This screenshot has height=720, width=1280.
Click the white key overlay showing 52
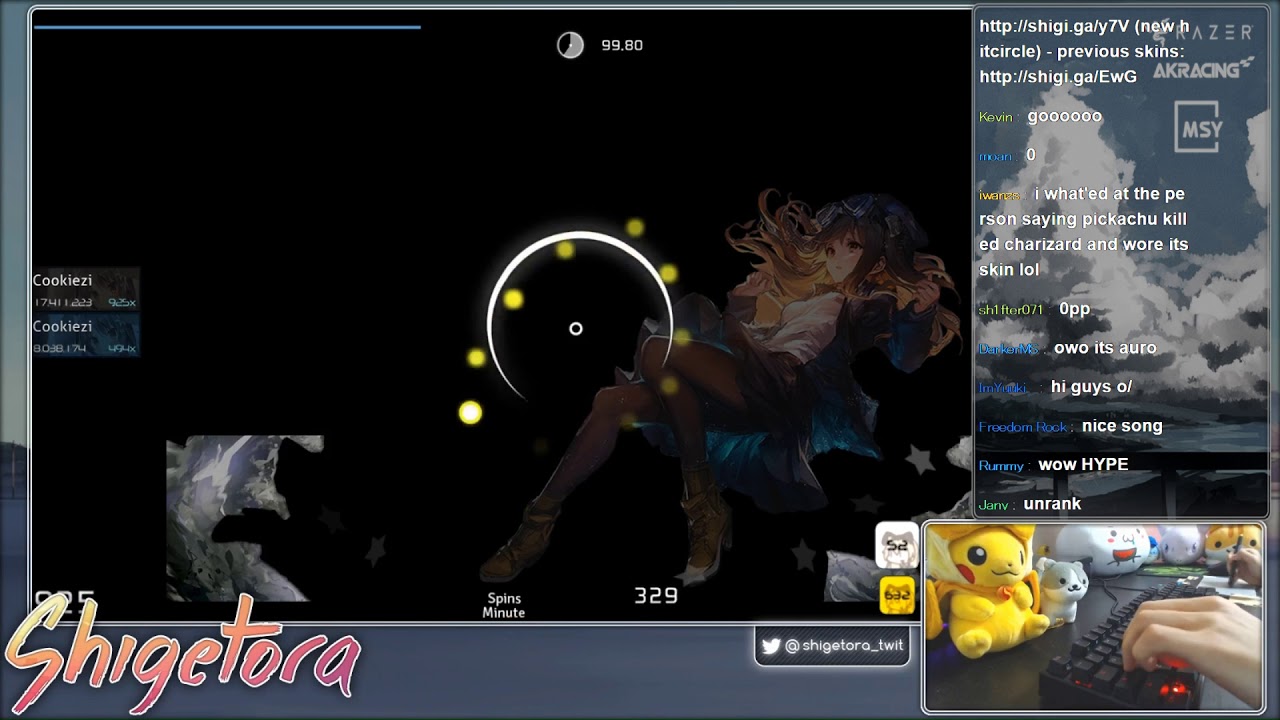897,546
